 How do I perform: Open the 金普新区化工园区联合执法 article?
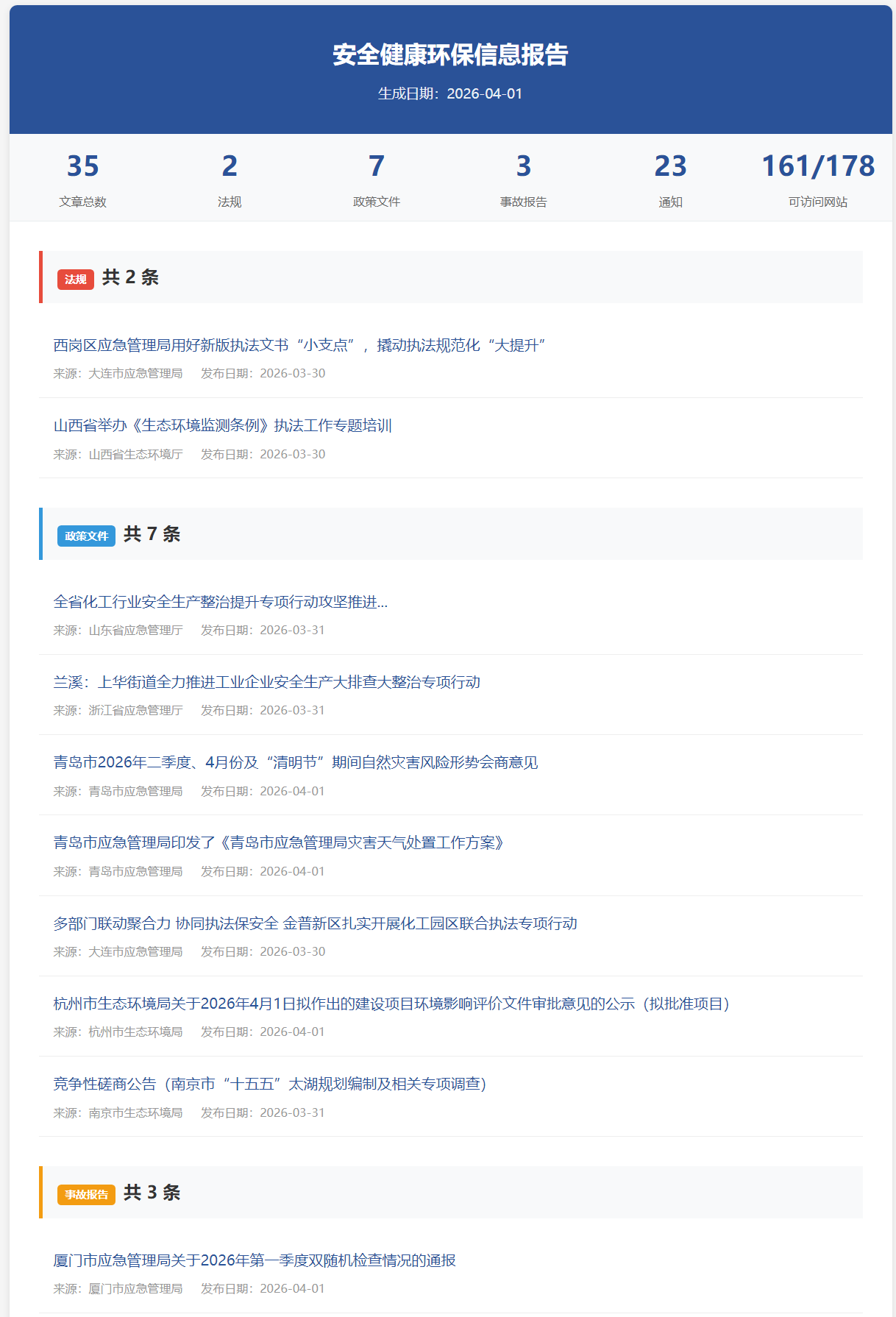[315, 923]
